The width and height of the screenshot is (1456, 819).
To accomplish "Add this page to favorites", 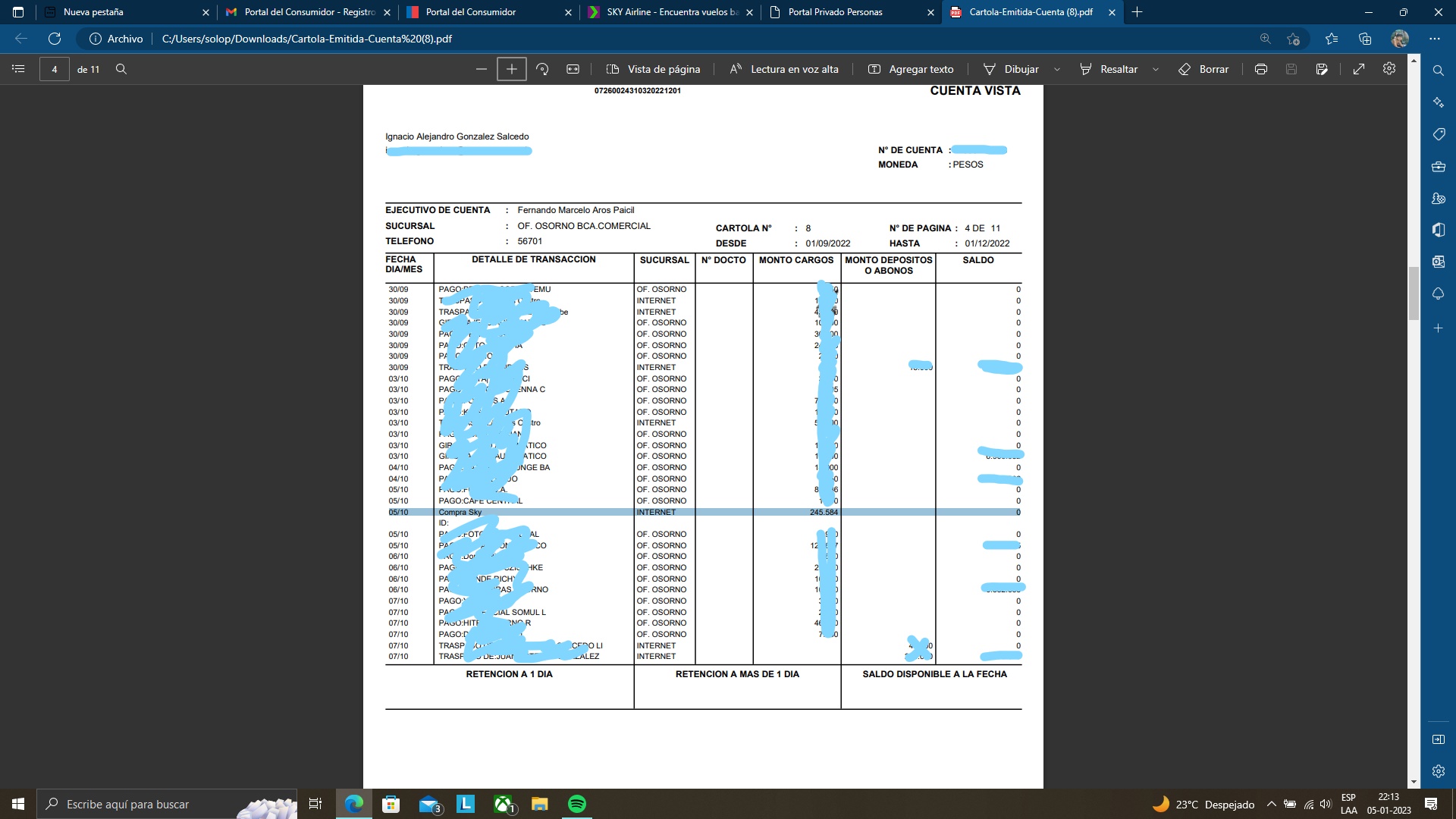I will point(1294,39).
